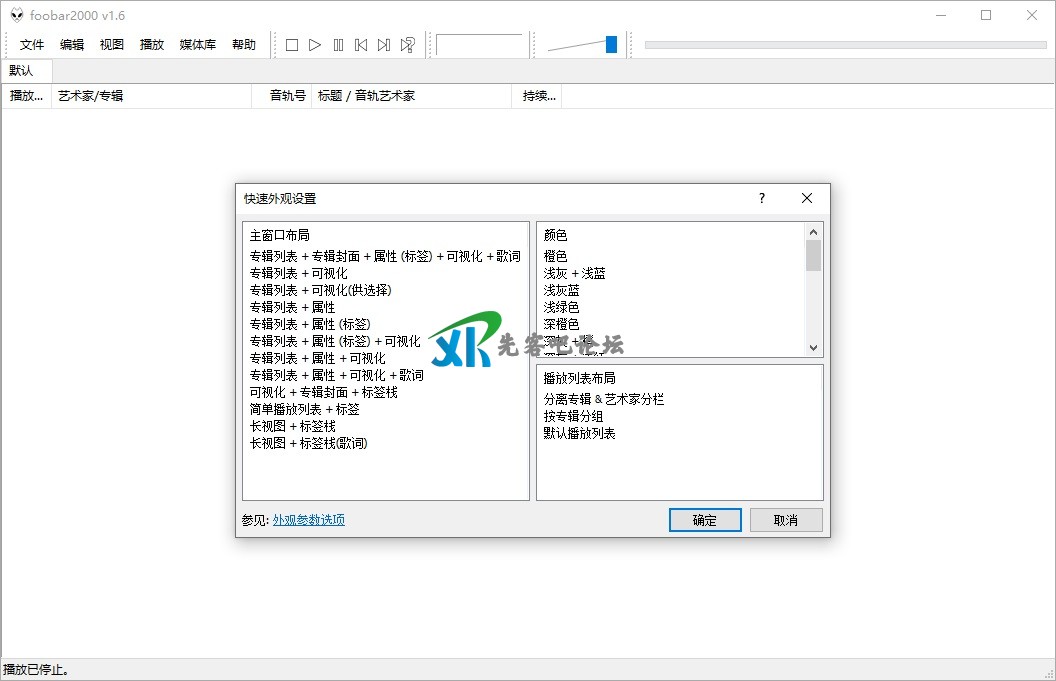The width and height of the screenshot is (1056, 681).
Task: Click the random playback icon
Action: click(408, 45)
